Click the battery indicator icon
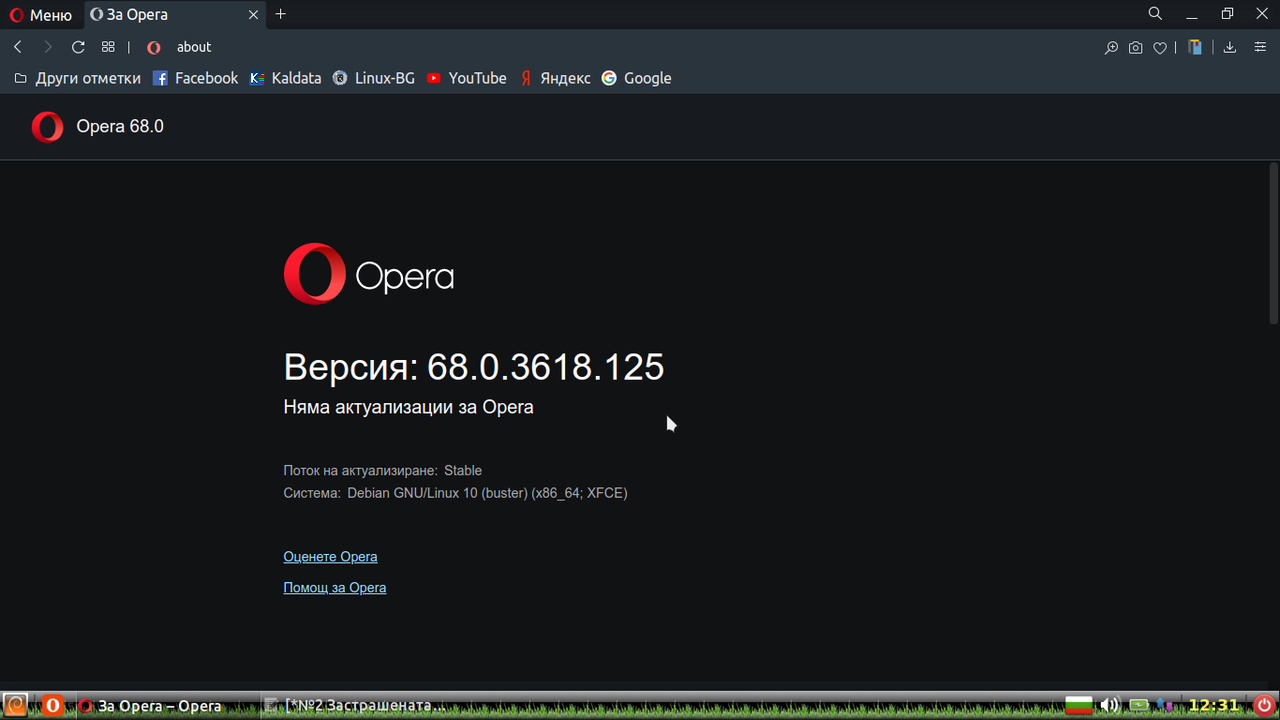 [x=1139, y=705]
